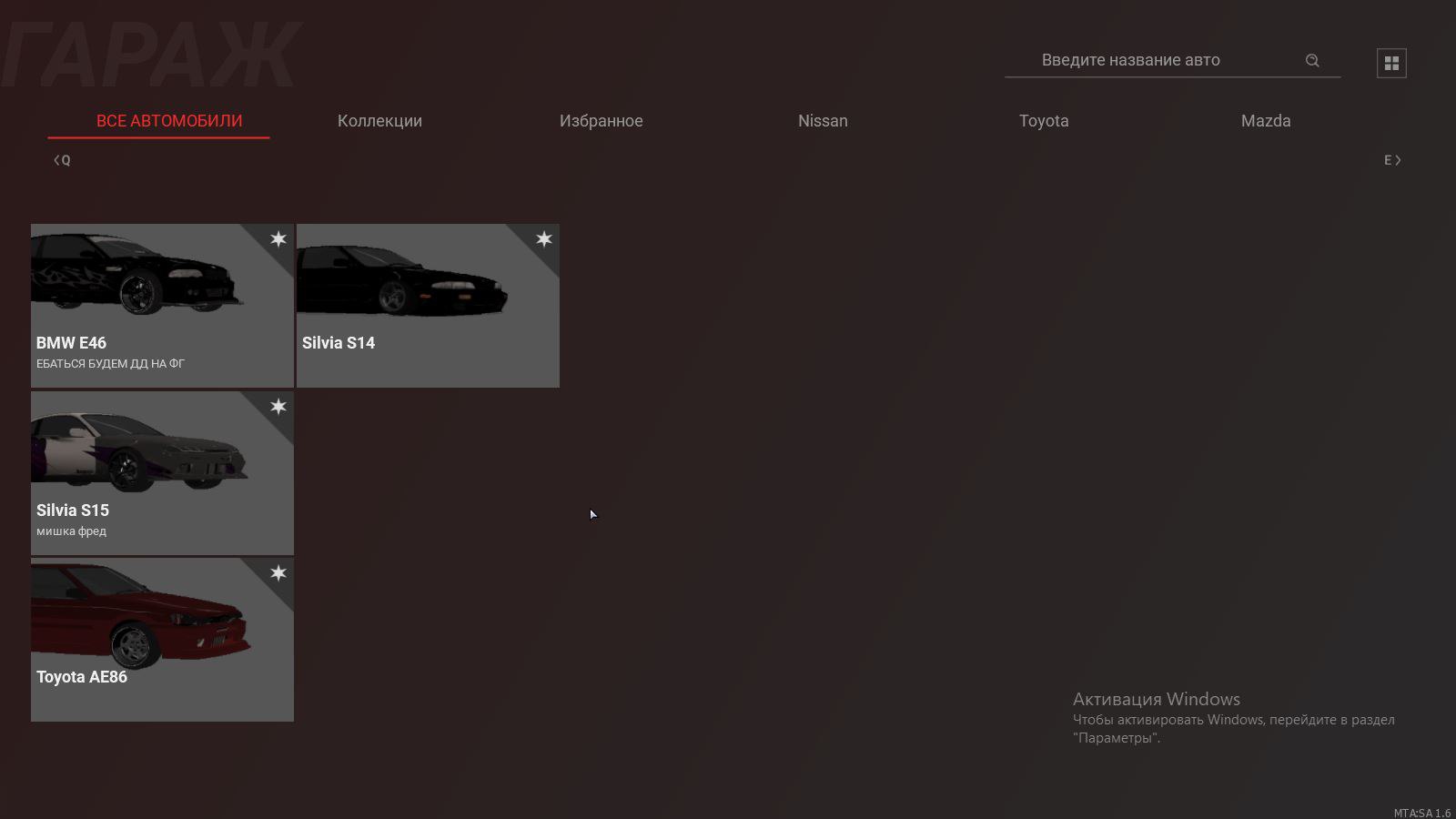1456x819 pixels.
Task: Favorite the Silvia S14 star icon
Action: click(x=544, y=238)
